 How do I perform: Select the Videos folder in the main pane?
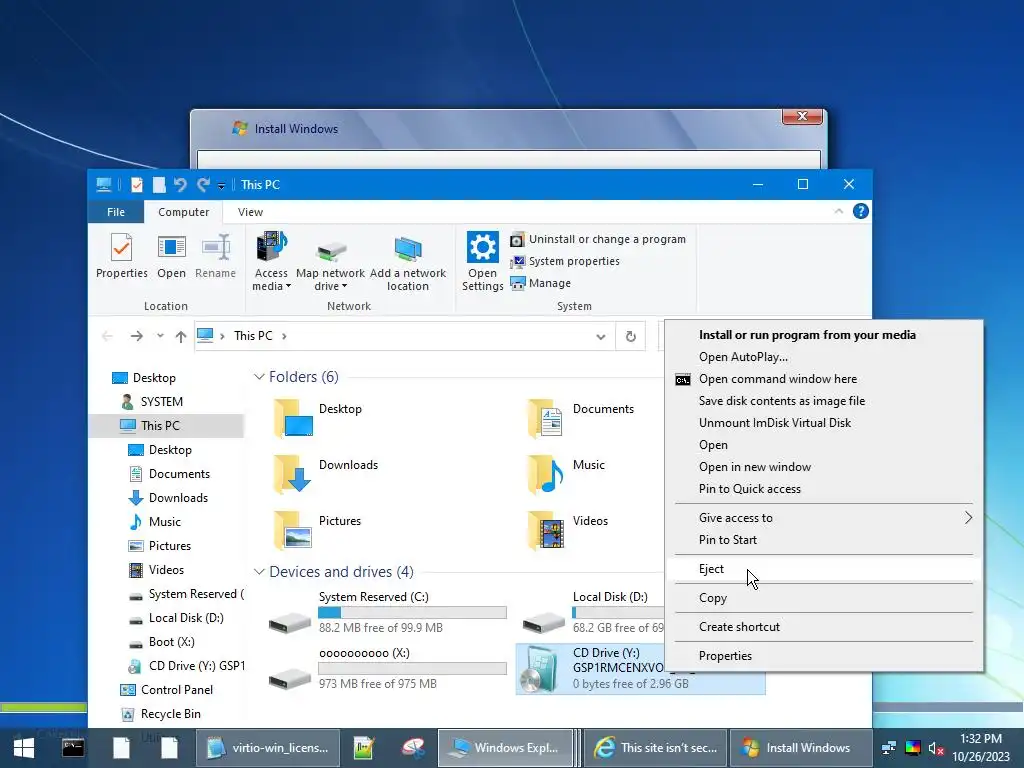pyautogui.click(x=567, y=530)
